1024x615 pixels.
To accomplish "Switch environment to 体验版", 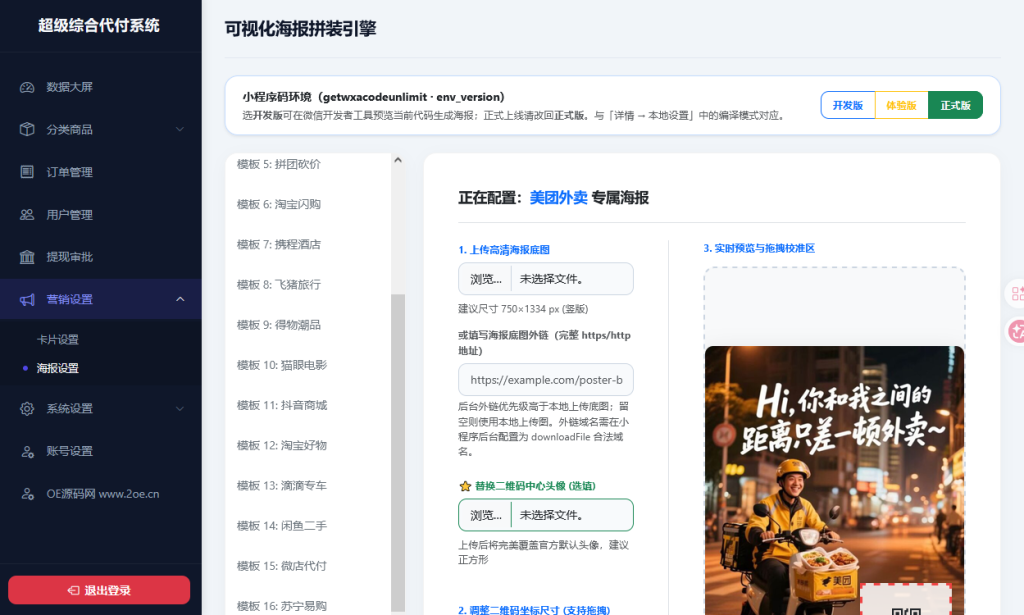I will tap(901, 105).
